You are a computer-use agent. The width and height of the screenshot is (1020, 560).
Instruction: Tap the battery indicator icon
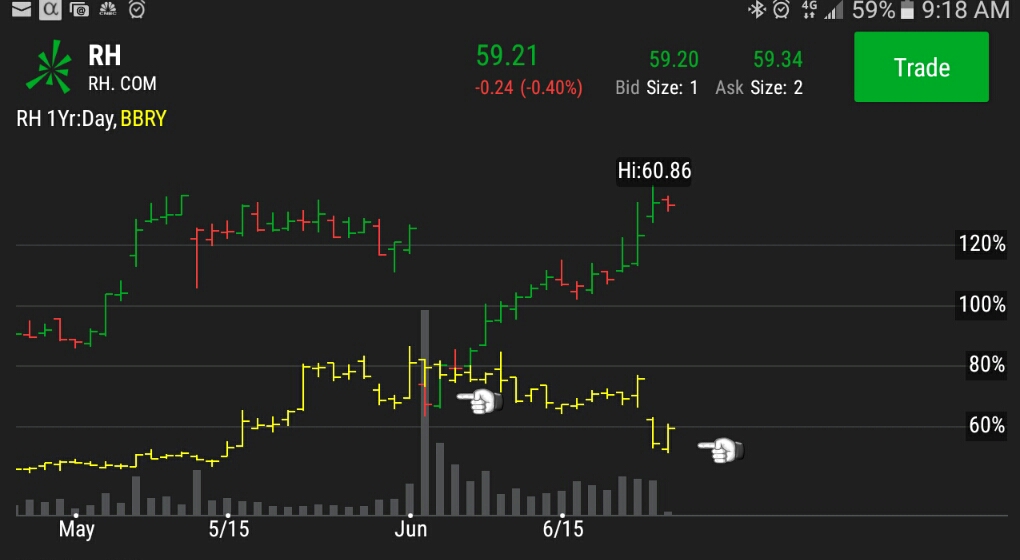907,10
